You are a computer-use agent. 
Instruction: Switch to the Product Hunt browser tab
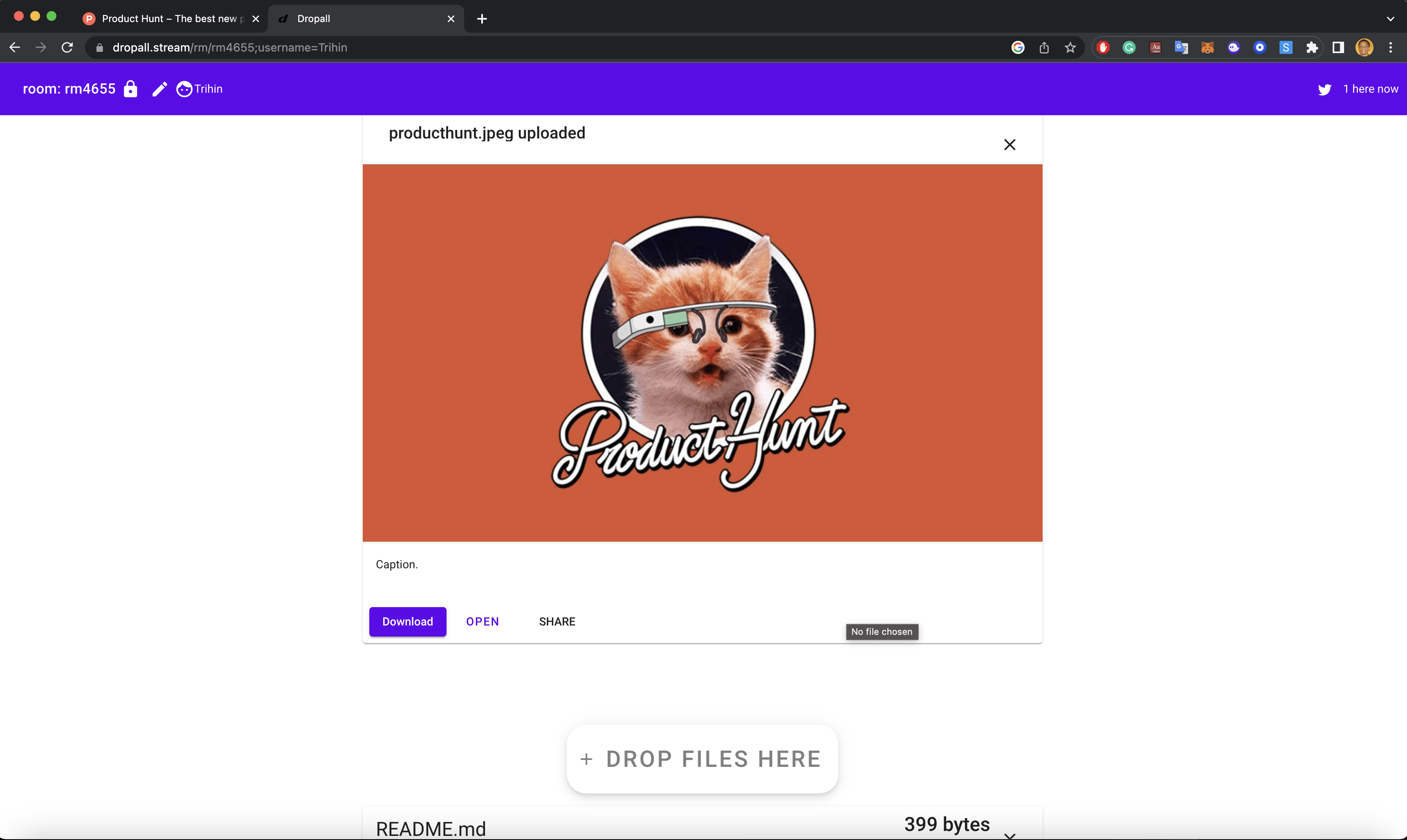point(172,19)
